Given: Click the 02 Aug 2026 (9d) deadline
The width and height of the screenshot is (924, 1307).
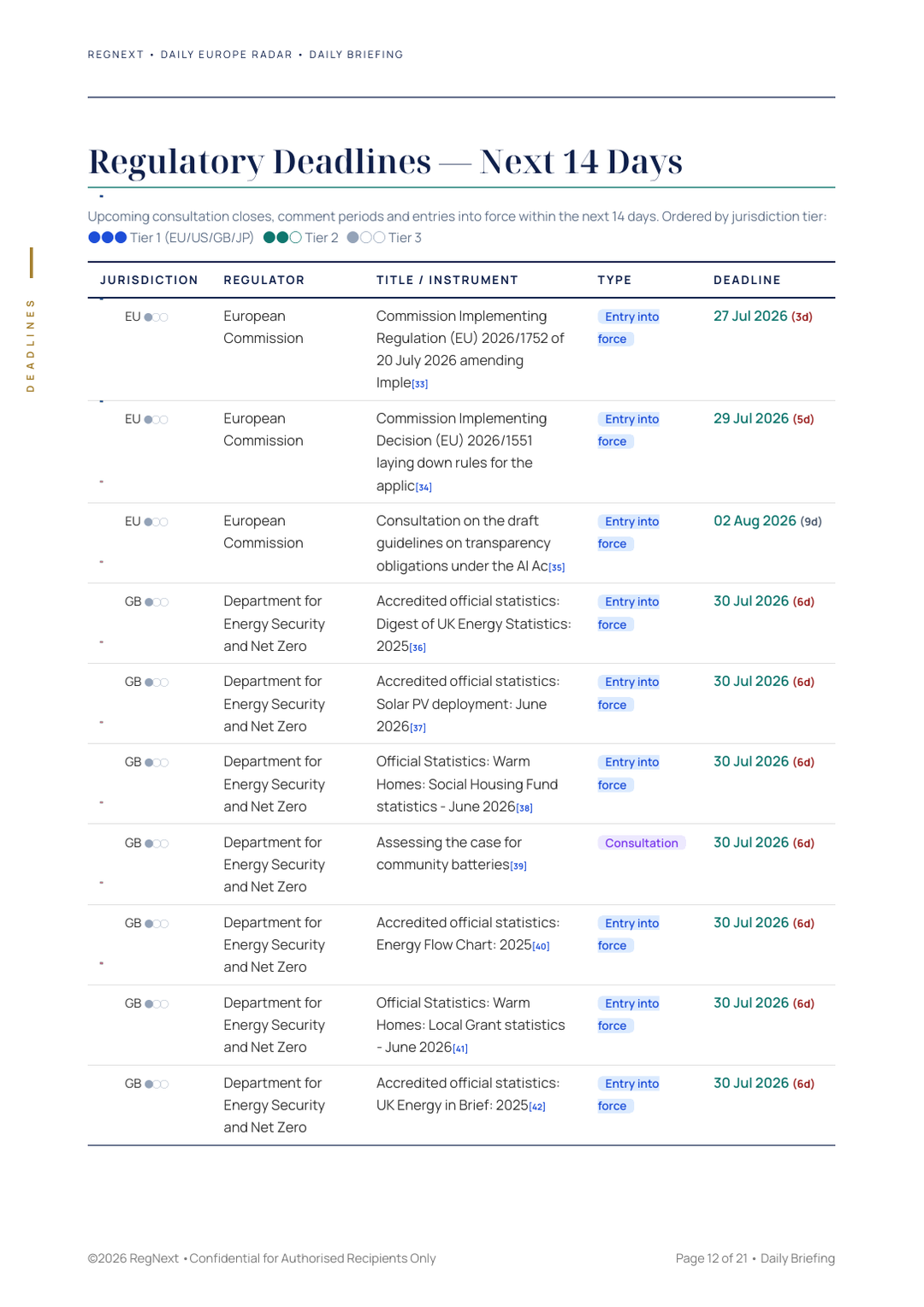Looking at the screenshot, I should [768, 521].
